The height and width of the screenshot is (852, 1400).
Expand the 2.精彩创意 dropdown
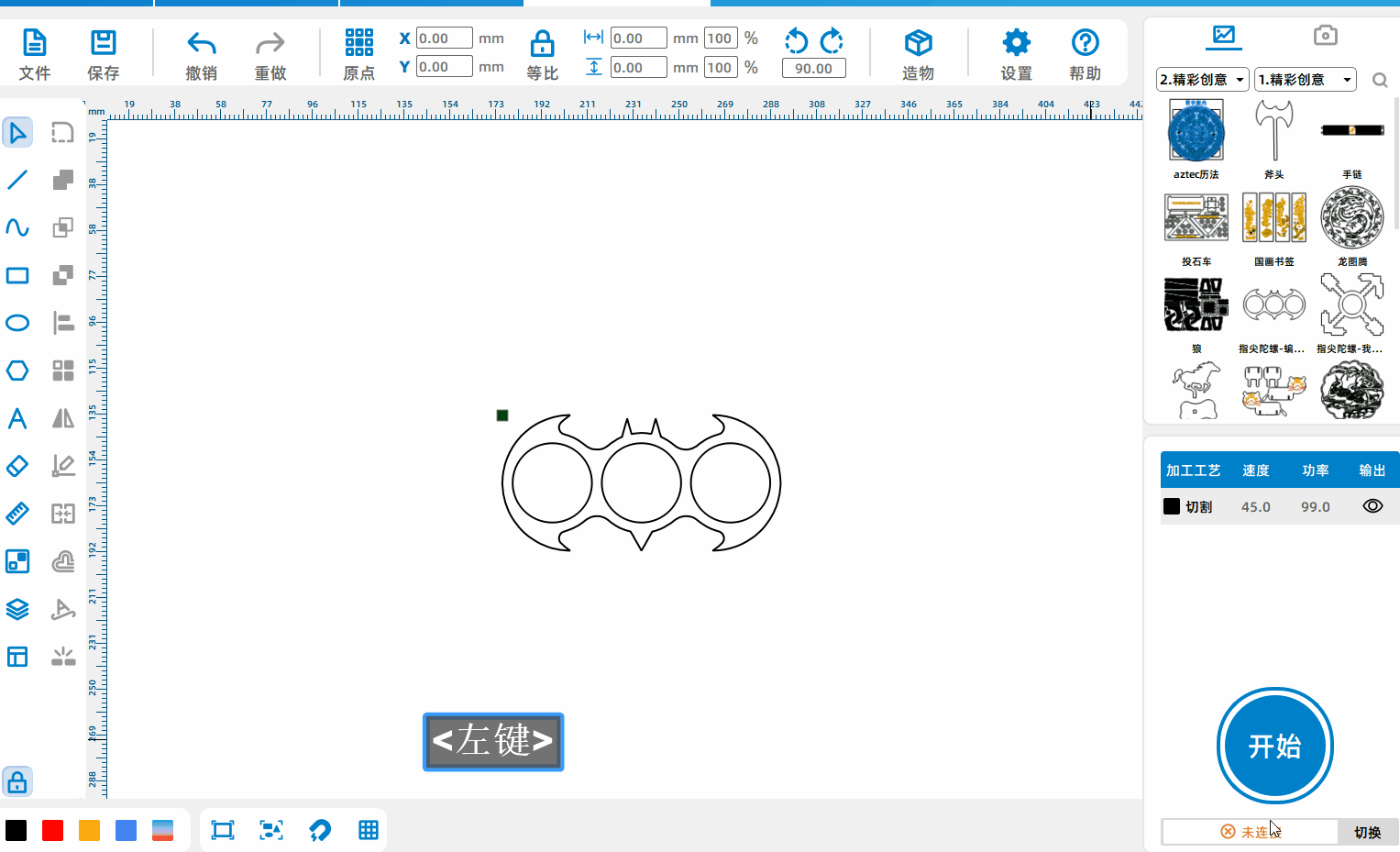[1203, 80]
